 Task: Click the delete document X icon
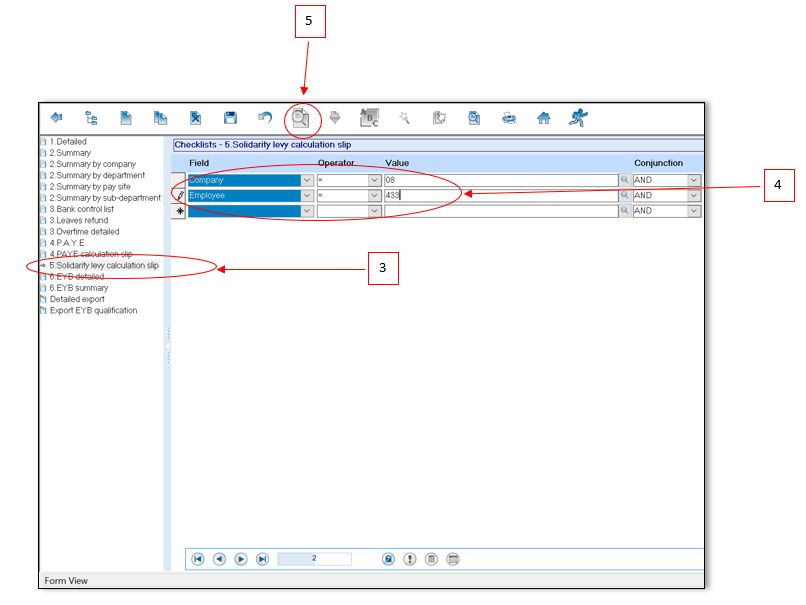pyautogui.click(x=195, y=118)
